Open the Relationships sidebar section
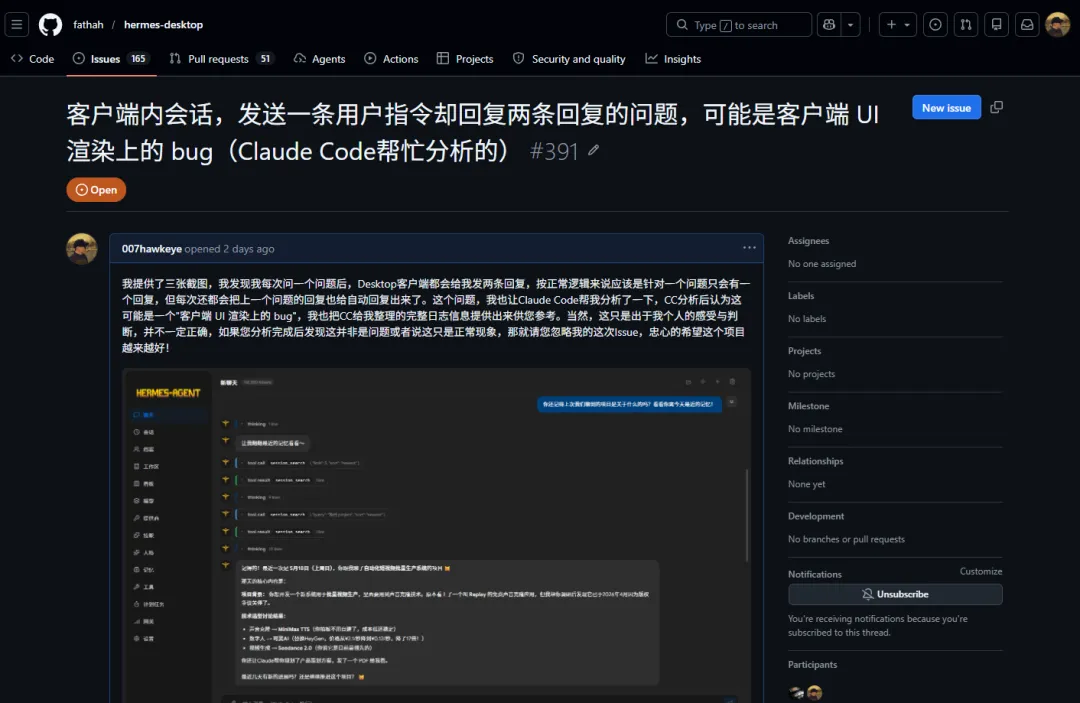This screenshot has width=1080, height=703. pyautogui.click(x=816, y=461)
